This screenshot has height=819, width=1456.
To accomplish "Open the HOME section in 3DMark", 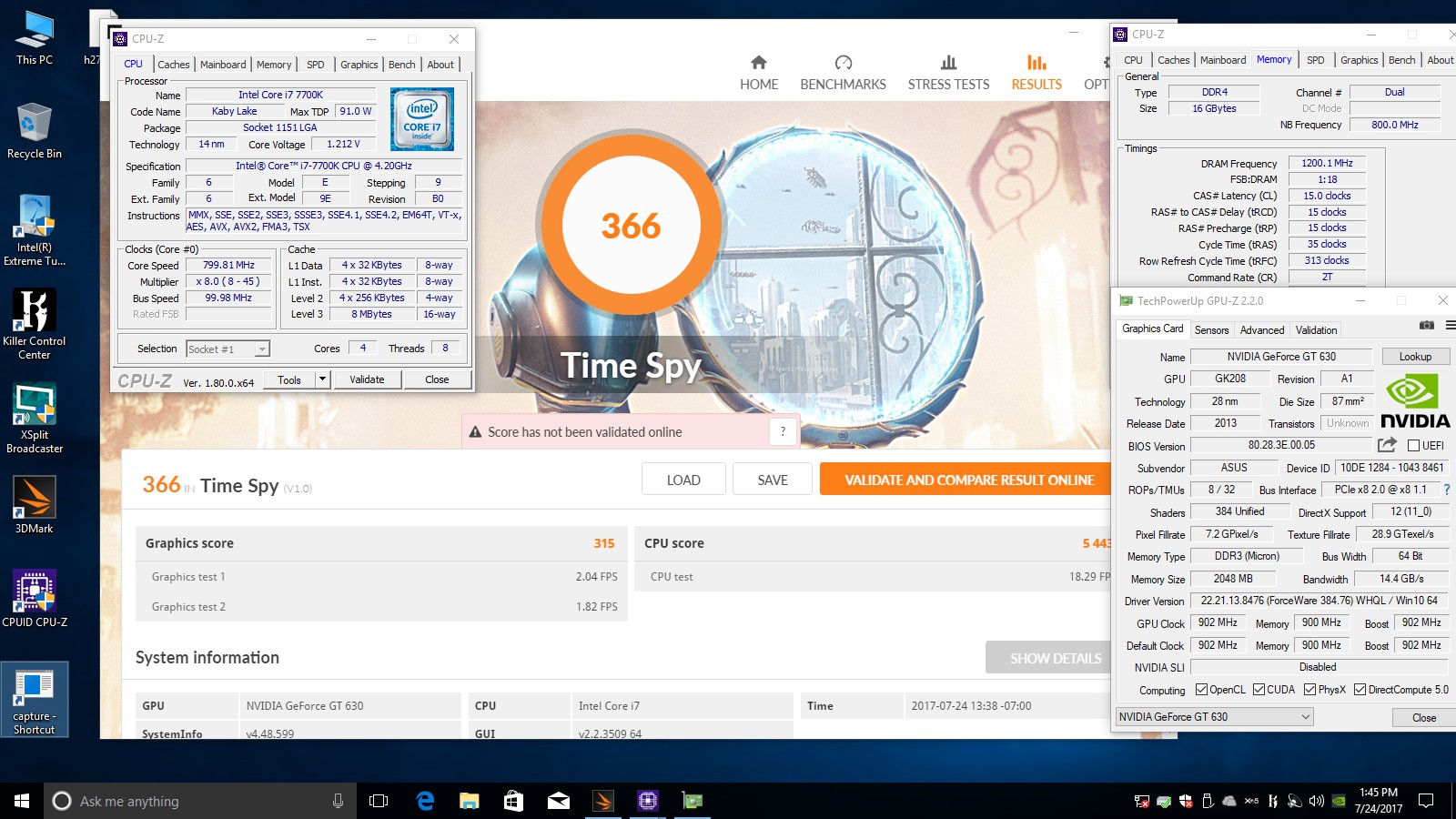I will (758, 74).
